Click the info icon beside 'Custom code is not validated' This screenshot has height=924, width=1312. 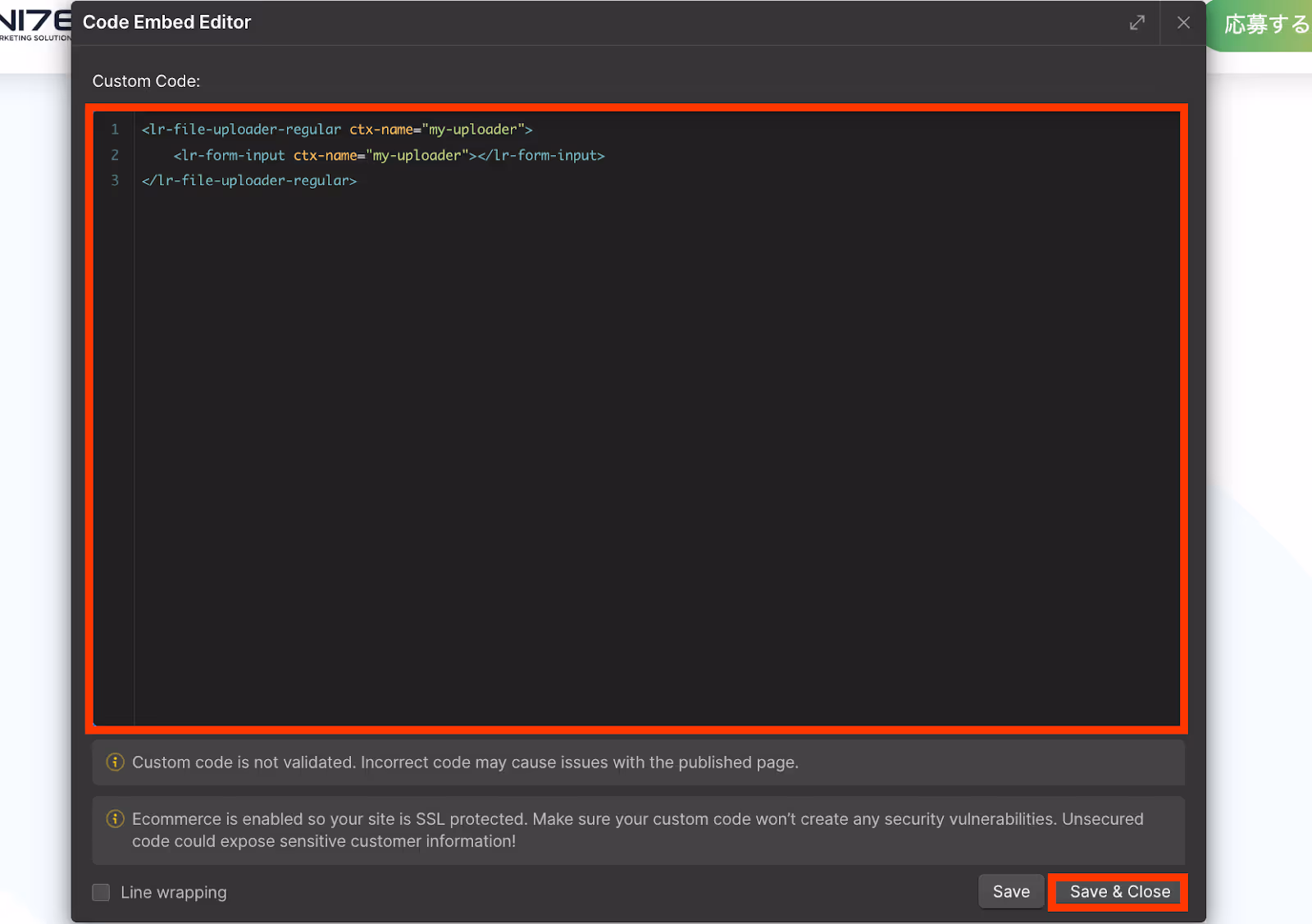pyautogui.click(x=116, y=762)
